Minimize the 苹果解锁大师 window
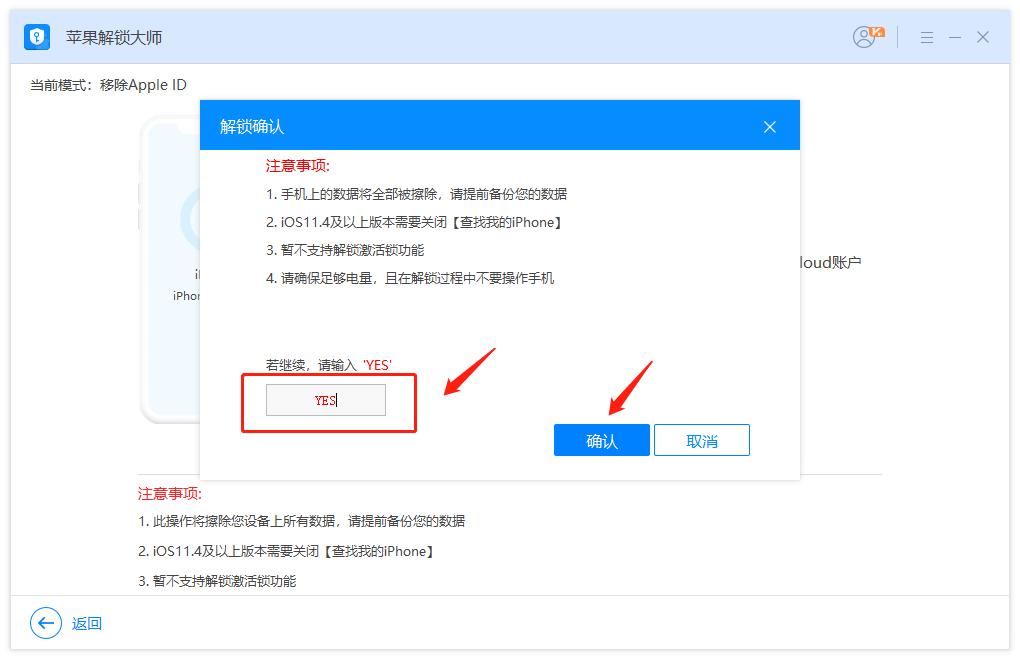 point(955,37)
